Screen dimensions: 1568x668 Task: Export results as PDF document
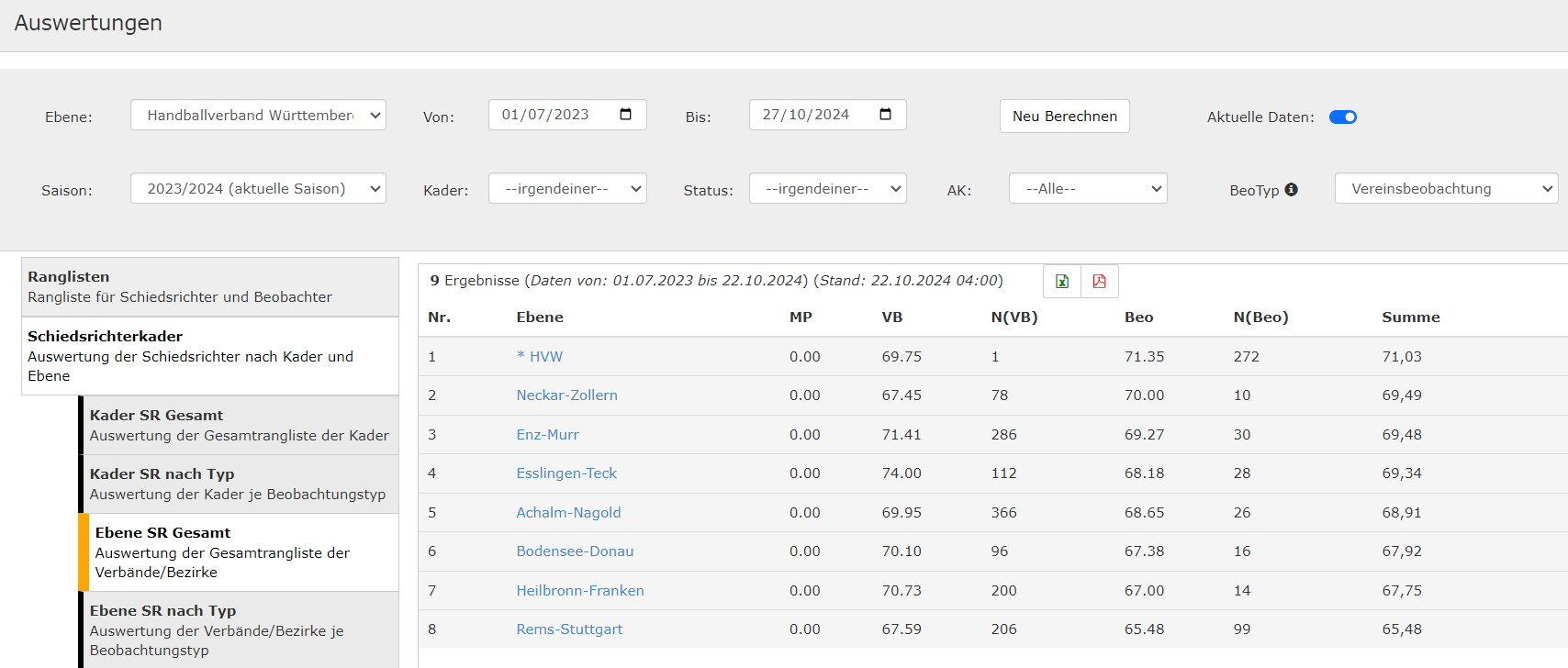(1099, 282)
